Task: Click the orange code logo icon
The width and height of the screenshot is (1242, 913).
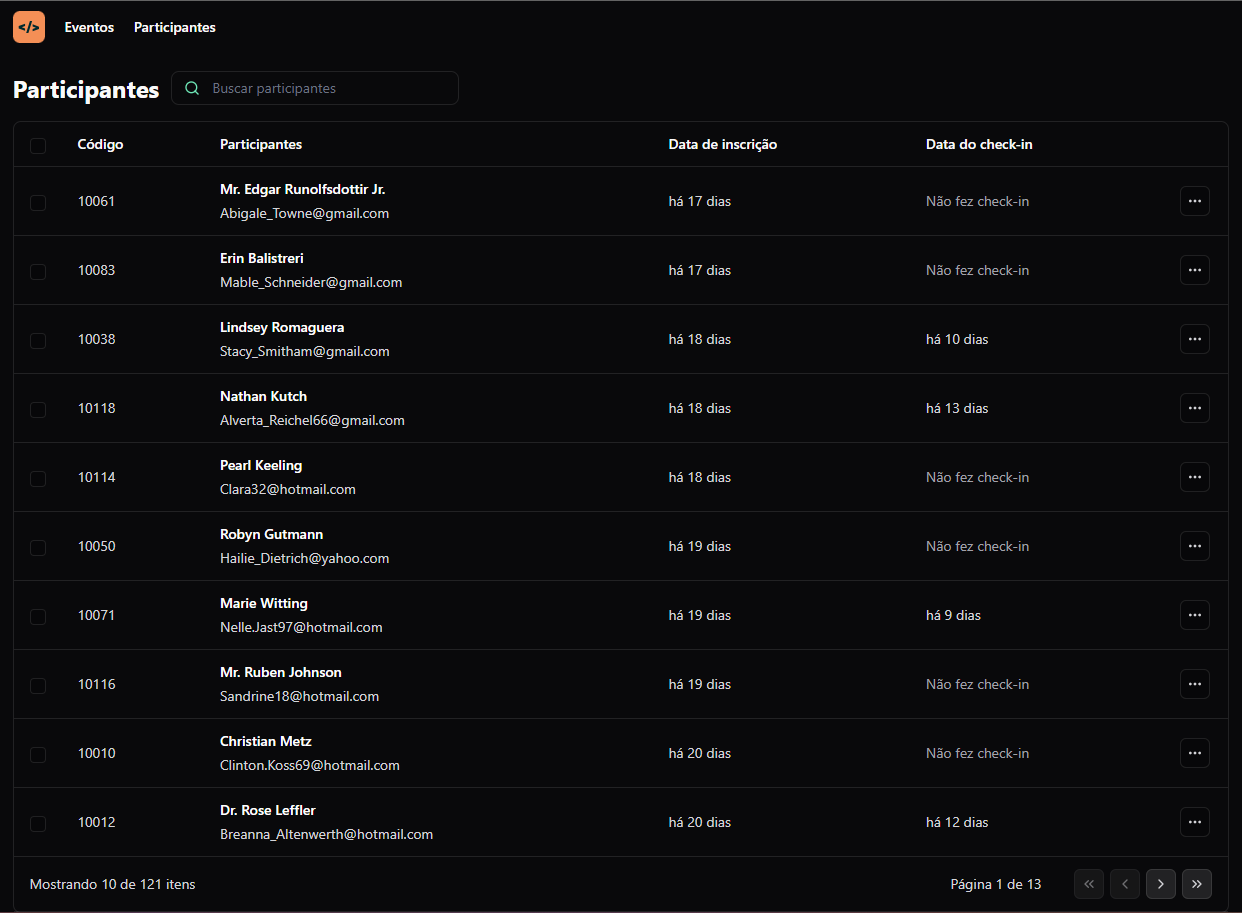Action: click(x=29, y=27)
